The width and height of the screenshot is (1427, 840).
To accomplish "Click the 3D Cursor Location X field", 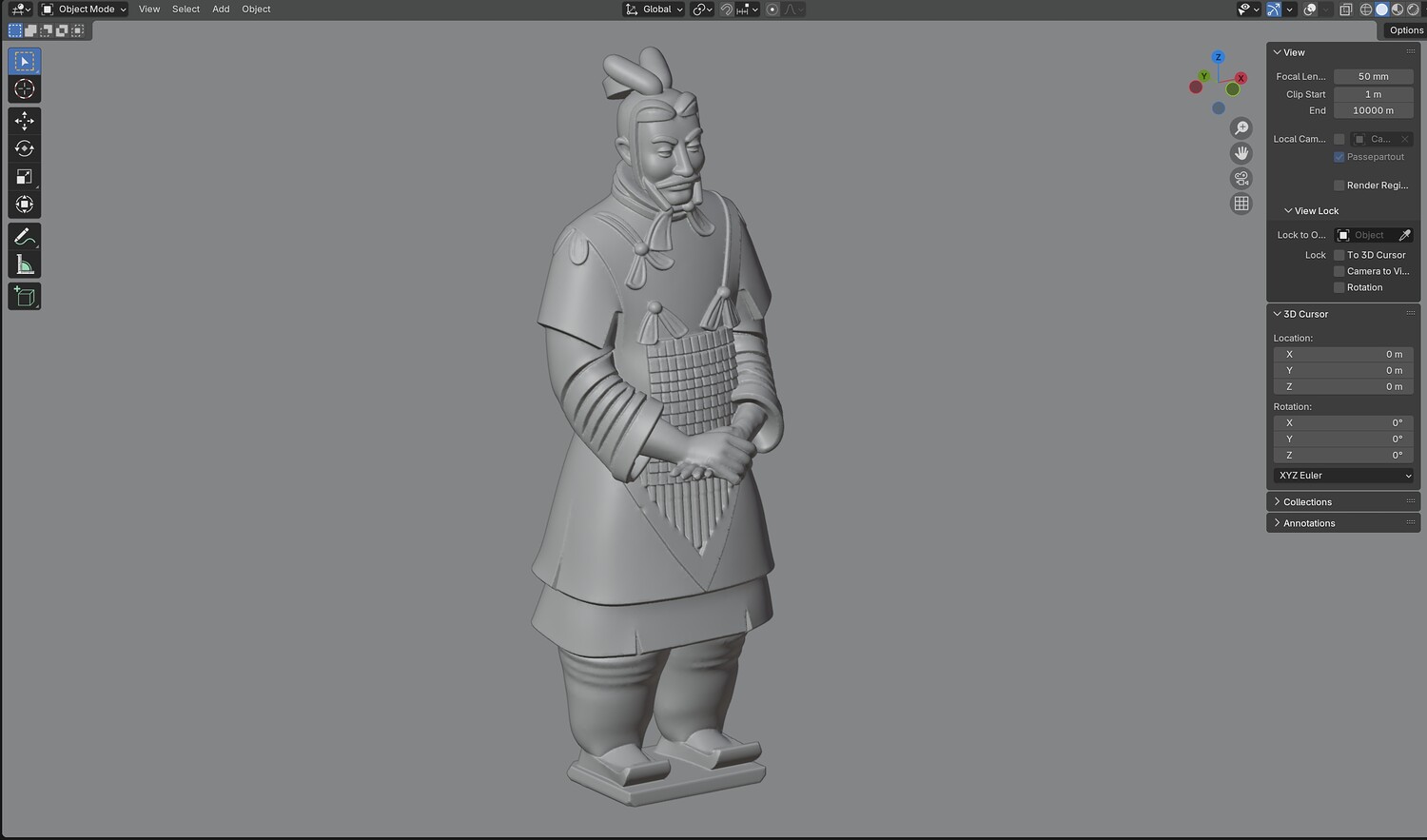I will tap(1343, 355).
